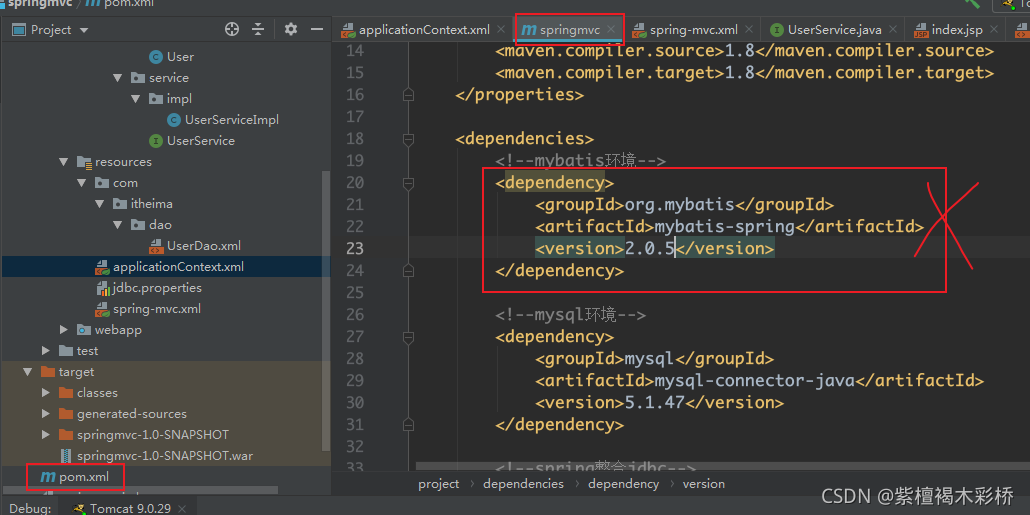Collapse the dao folder
Screen dimensions: 1030x515
(118, 225)
